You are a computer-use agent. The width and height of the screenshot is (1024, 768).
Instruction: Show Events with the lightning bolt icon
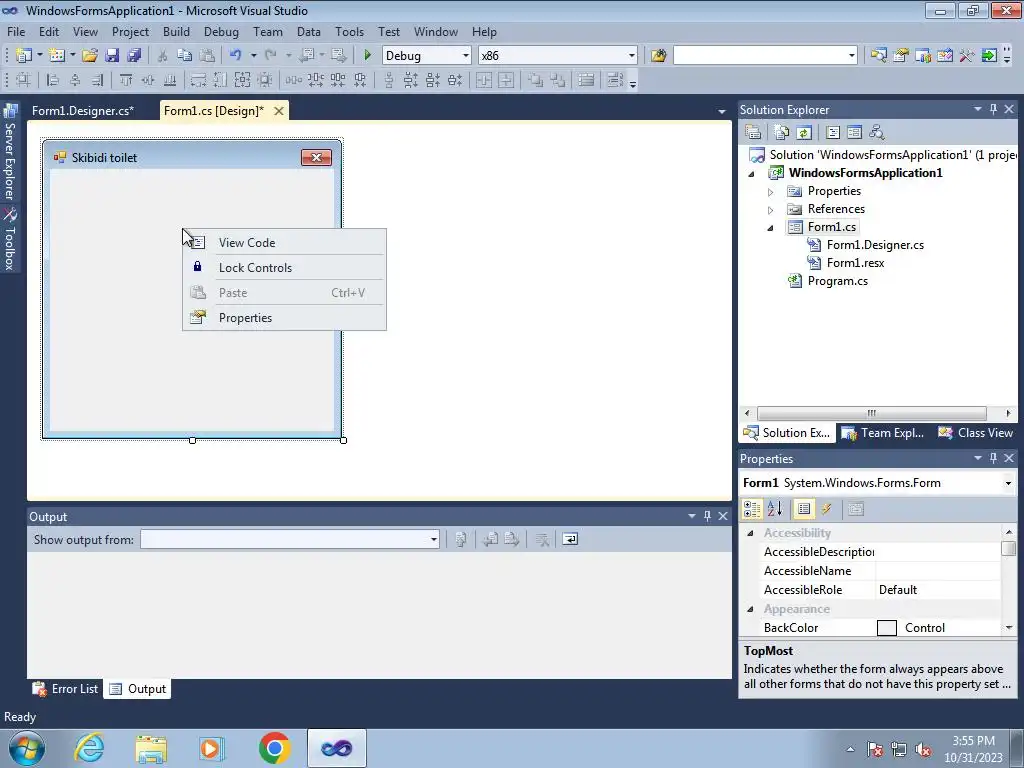pyautogui.click(x=826, y=508)
